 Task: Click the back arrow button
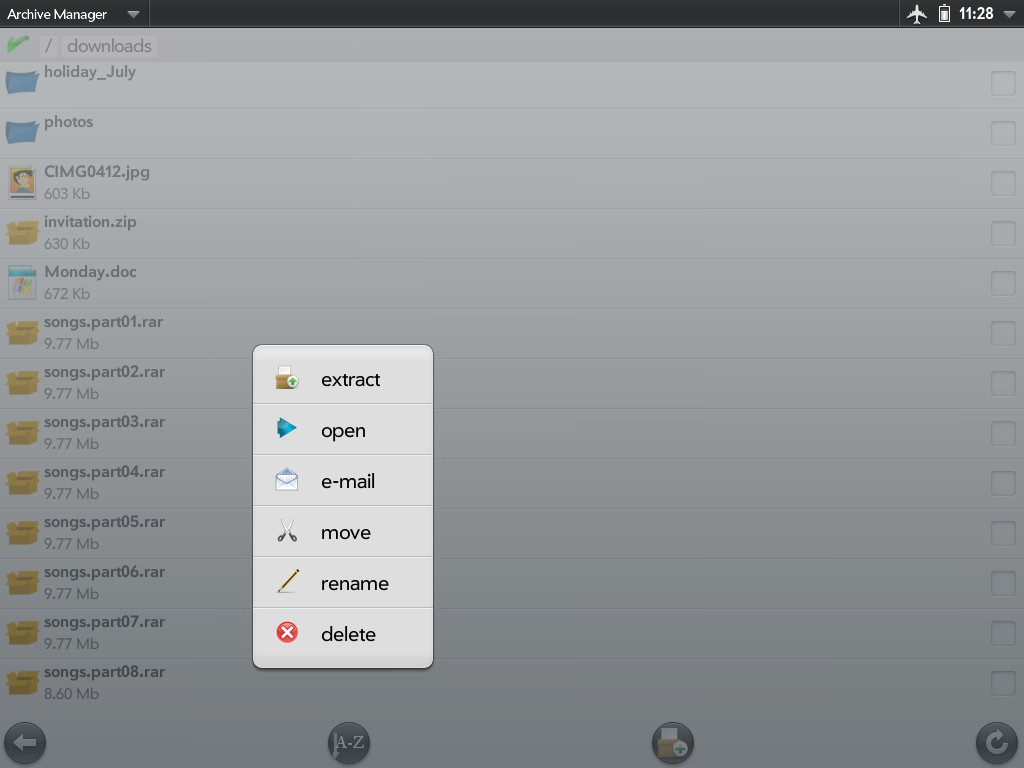tap(25, 743)
